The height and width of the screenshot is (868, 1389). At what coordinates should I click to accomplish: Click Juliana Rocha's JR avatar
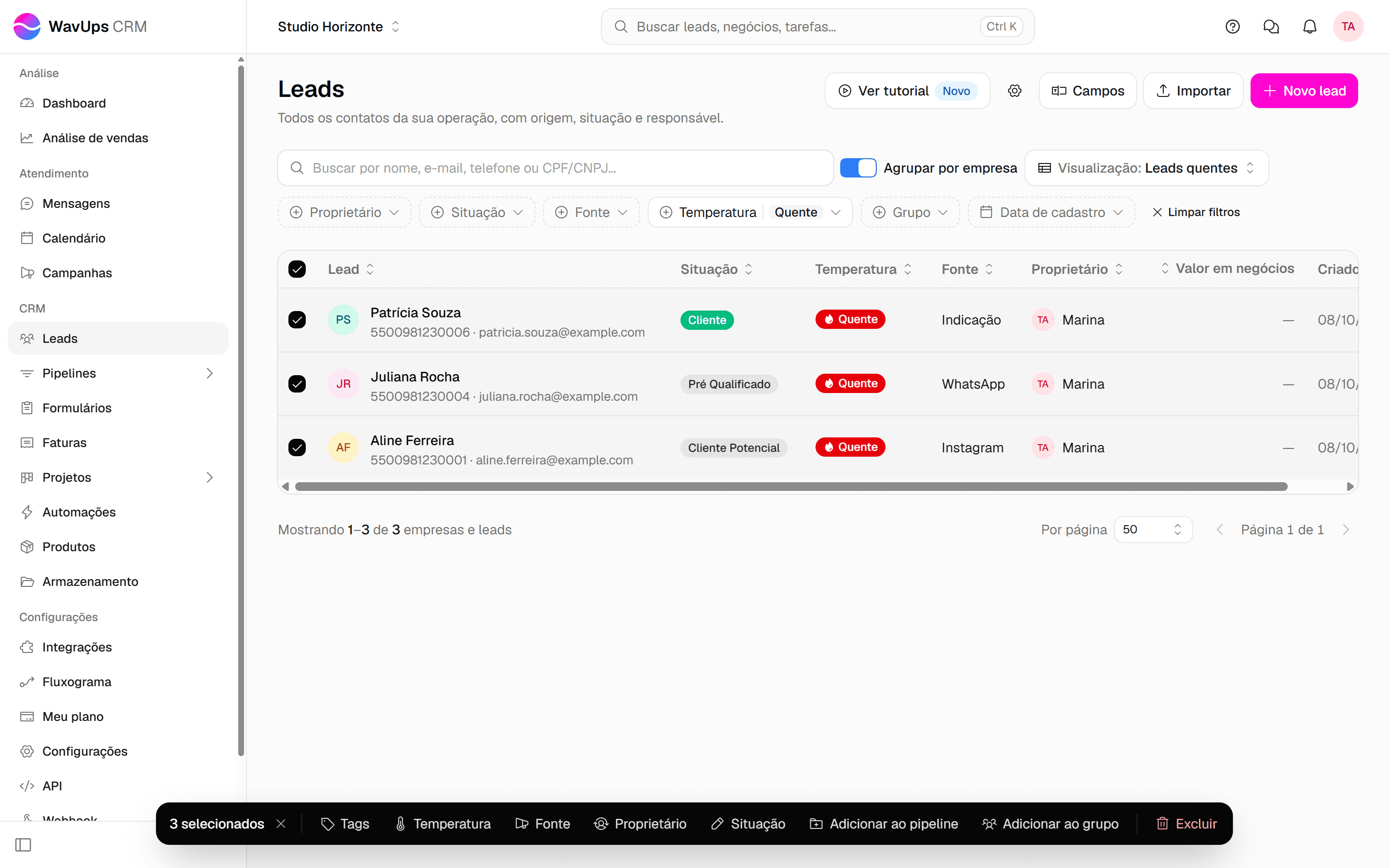click(x=343, y=384)
